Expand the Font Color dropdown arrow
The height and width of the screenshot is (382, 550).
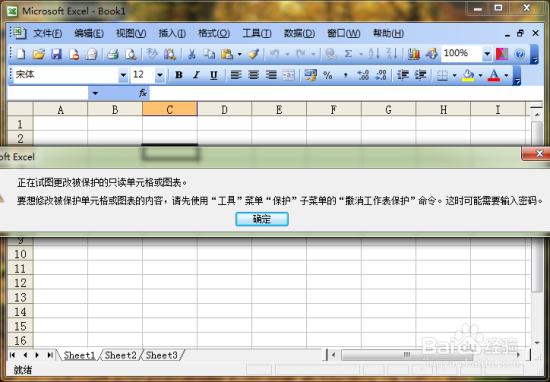506,75
